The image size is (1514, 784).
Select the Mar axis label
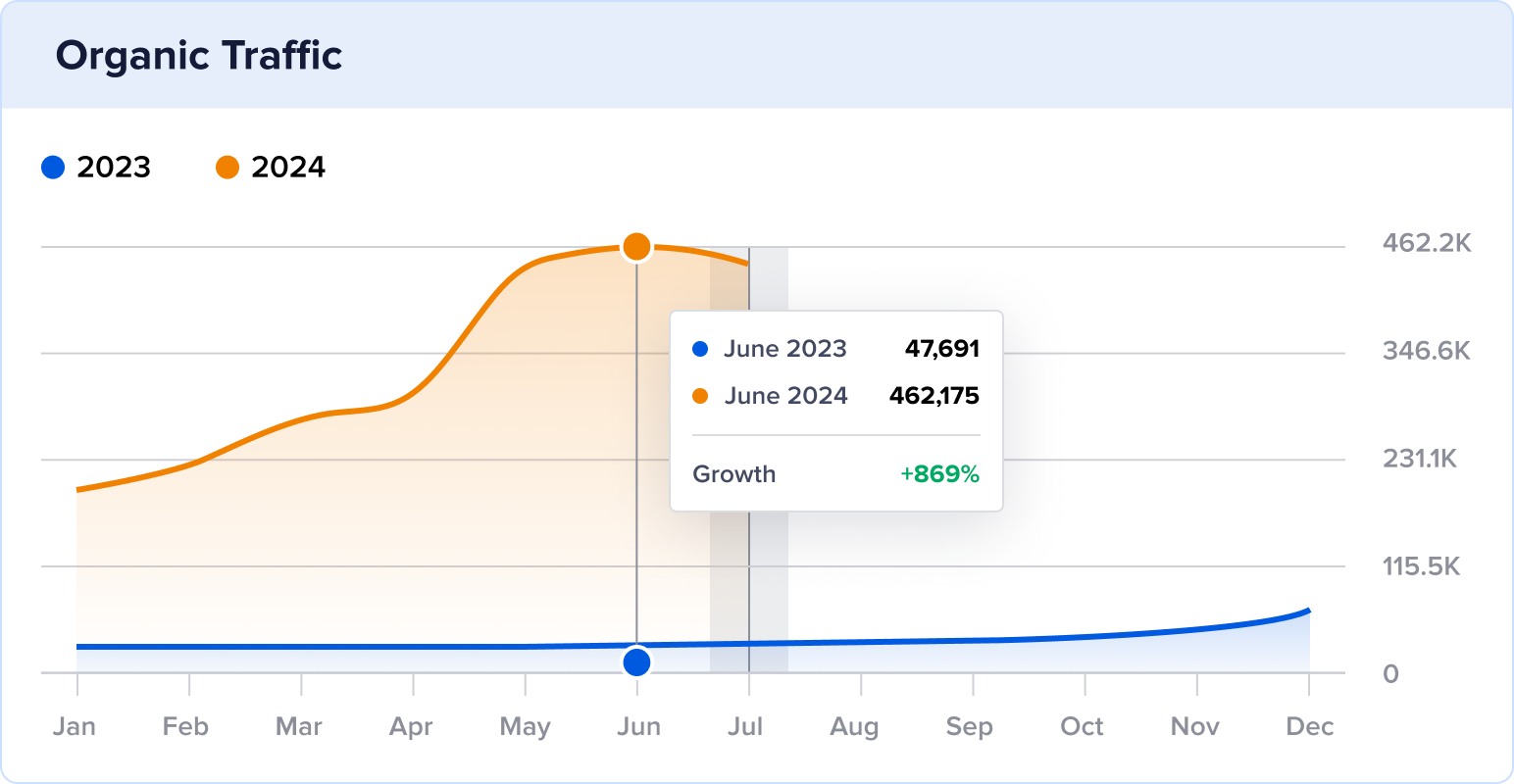(299, 727)
